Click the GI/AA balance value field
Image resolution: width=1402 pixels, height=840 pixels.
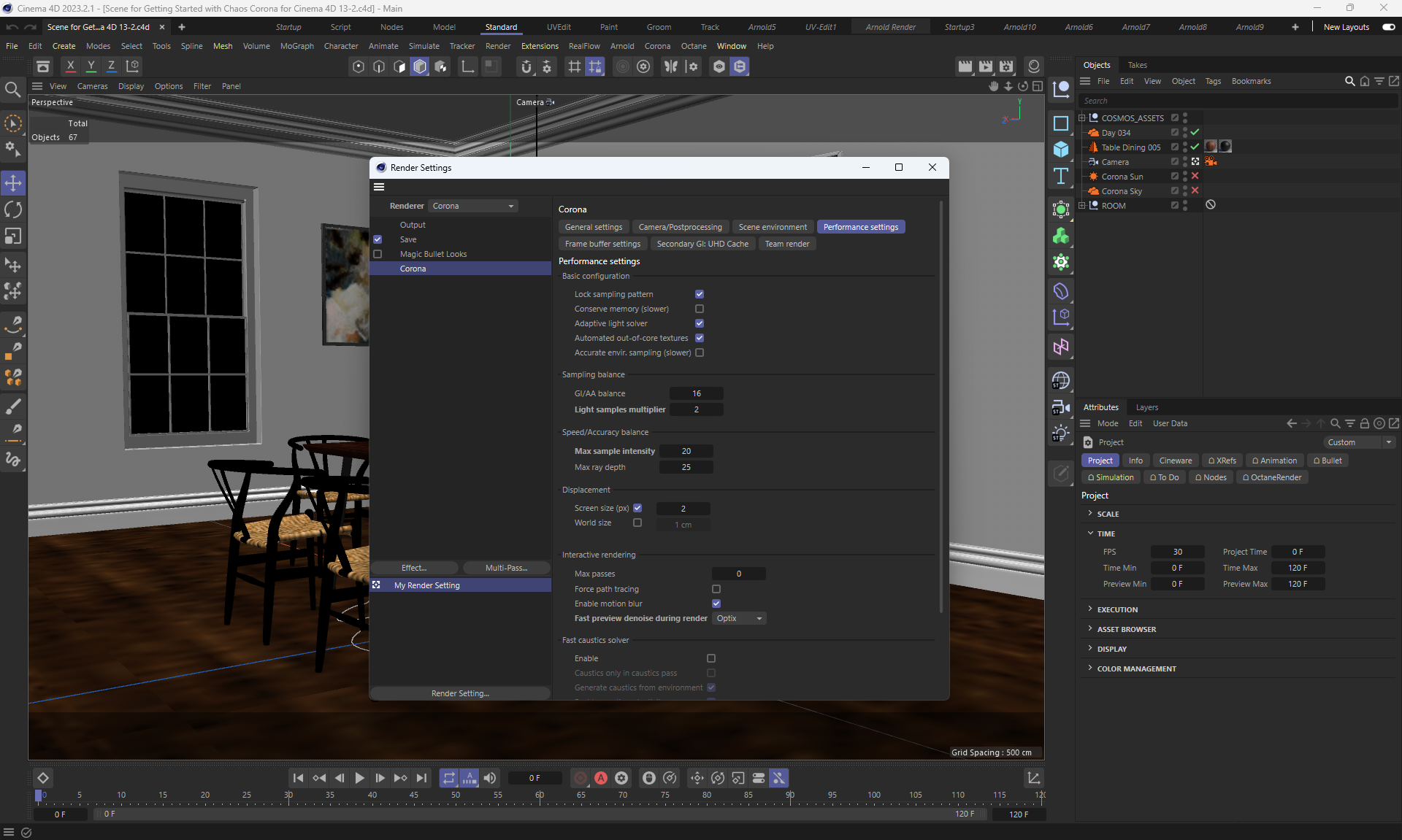tap(696, 393)
